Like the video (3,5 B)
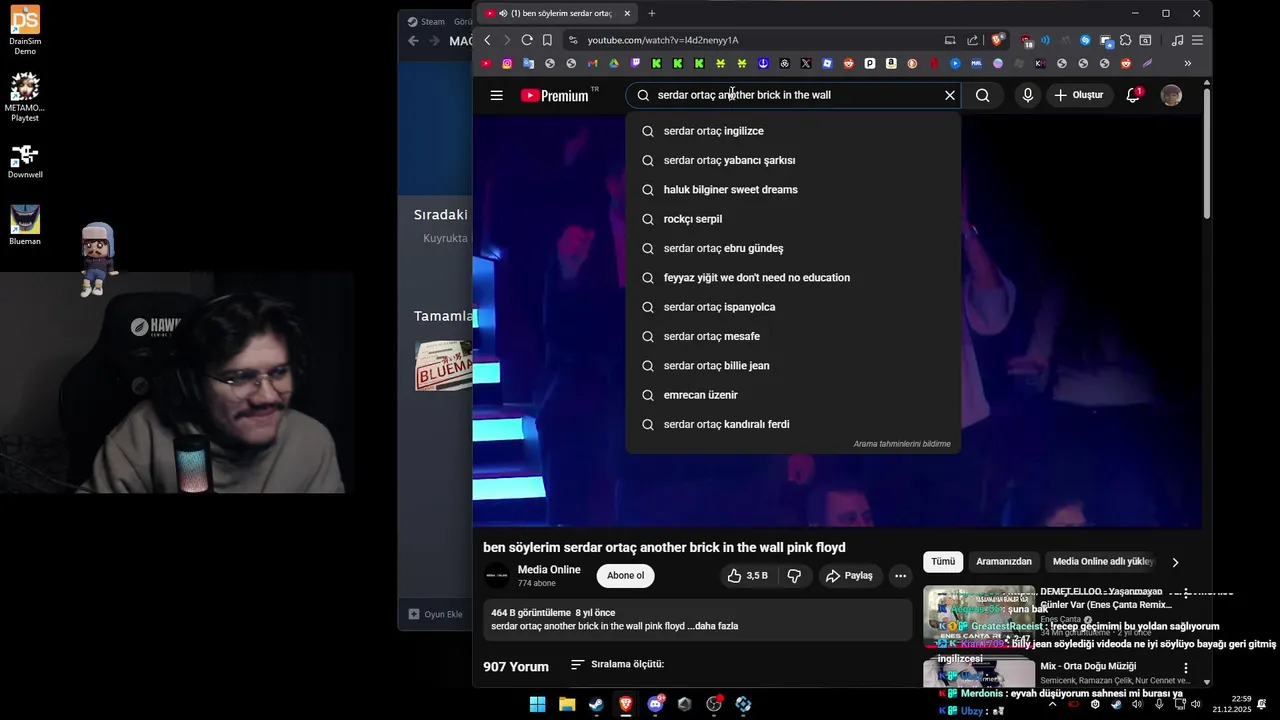Screen dimensions: 1280x720 coord(748,576)
